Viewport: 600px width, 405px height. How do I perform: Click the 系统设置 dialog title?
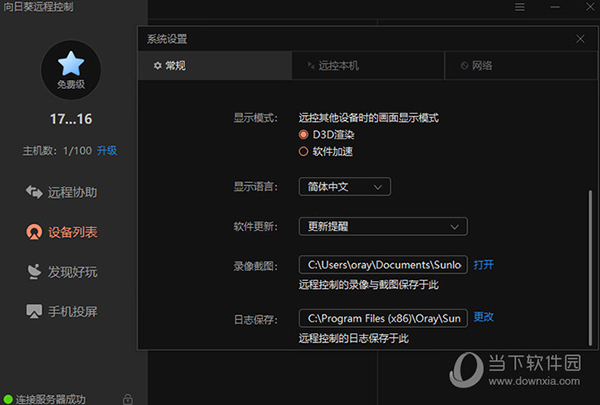pyautogui.click(x=167, y=39)
